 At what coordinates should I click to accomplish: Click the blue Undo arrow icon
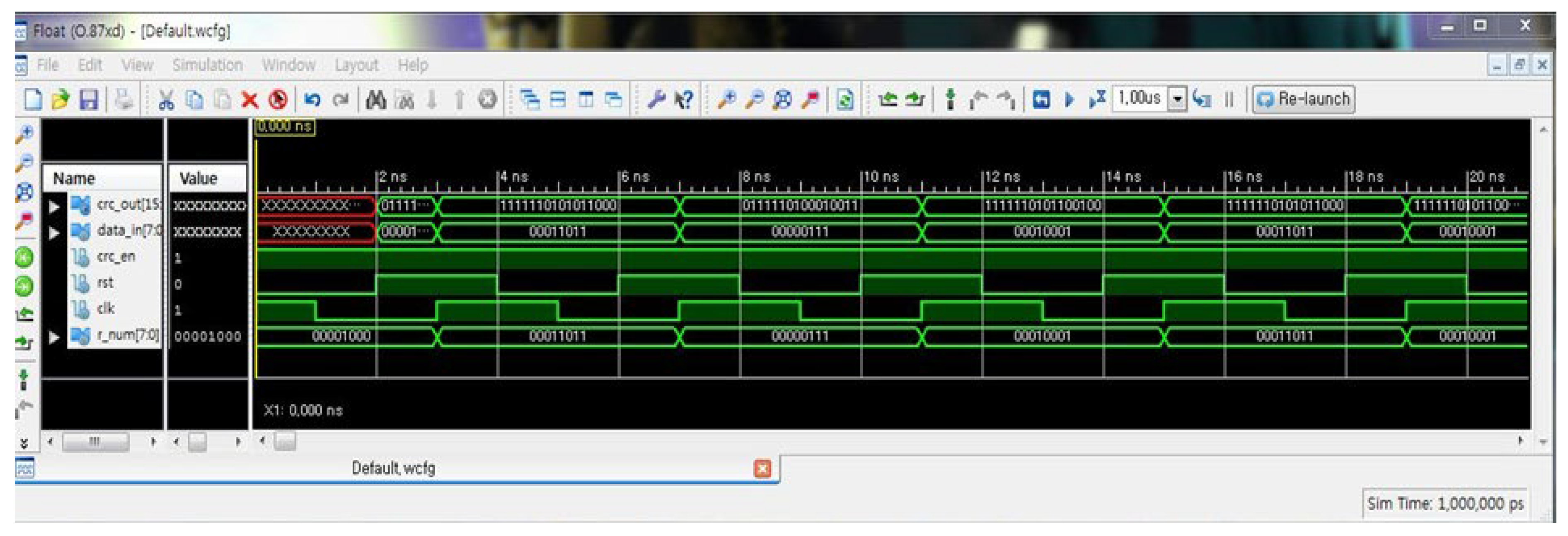click(312, 99)
